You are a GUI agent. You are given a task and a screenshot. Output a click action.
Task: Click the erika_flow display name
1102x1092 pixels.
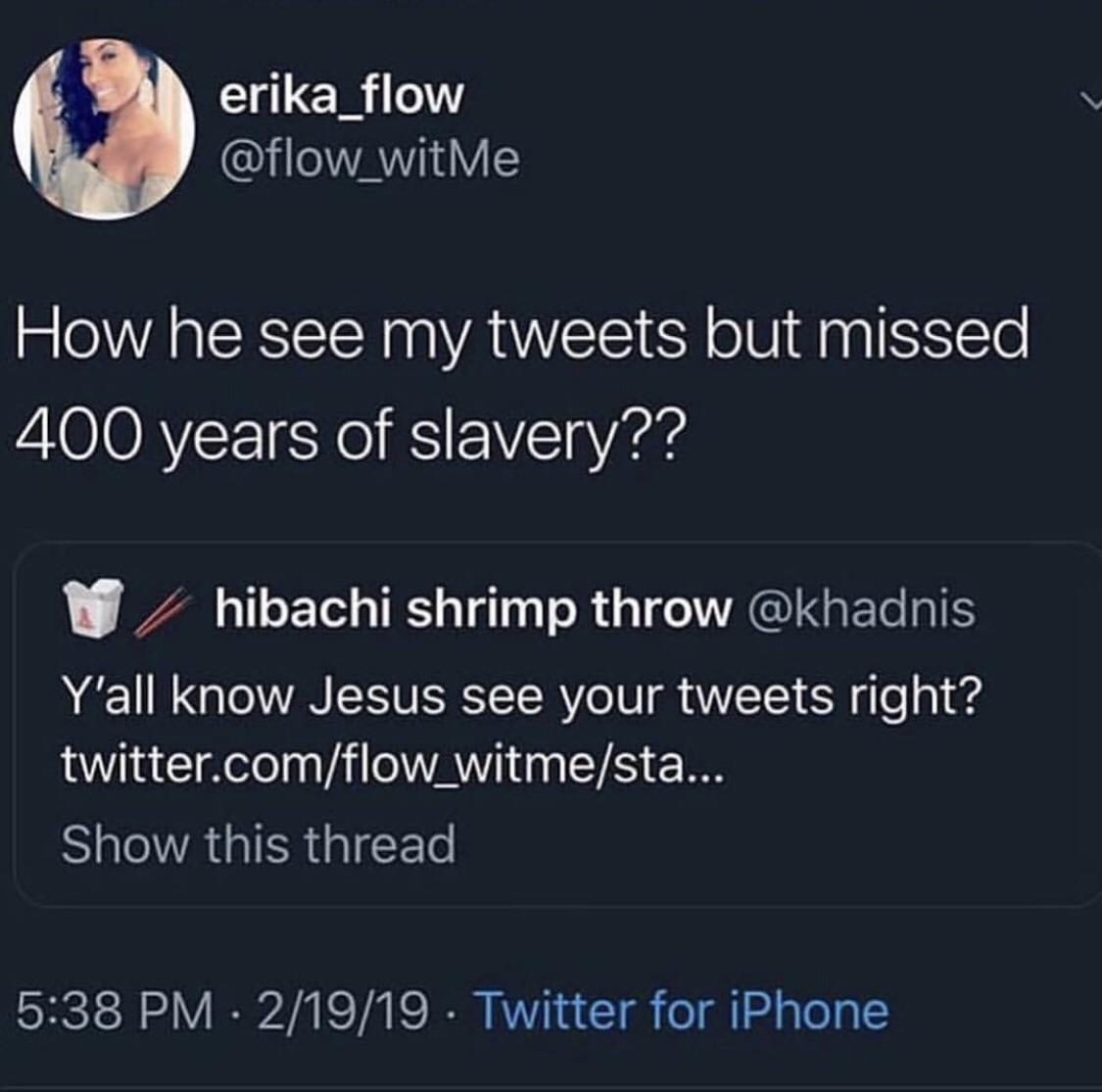click(340, 95)
